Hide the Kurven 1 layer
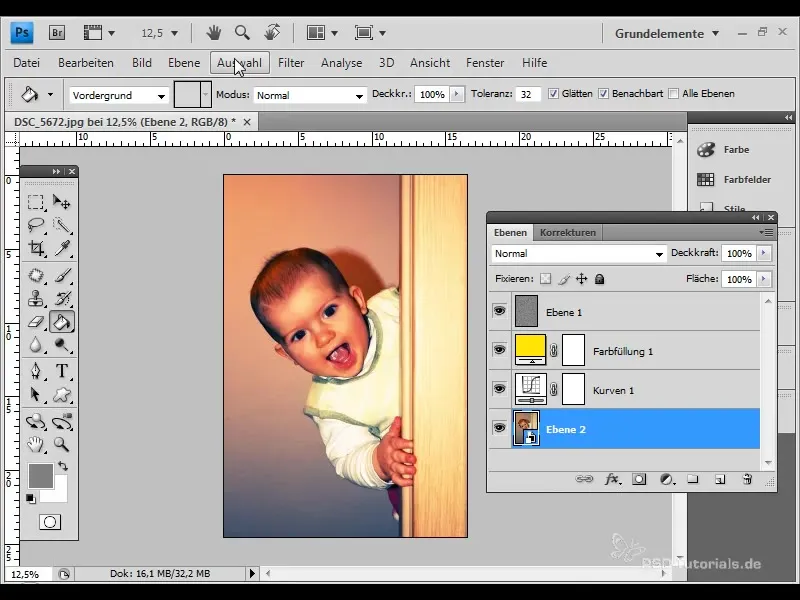 (499, 389)
